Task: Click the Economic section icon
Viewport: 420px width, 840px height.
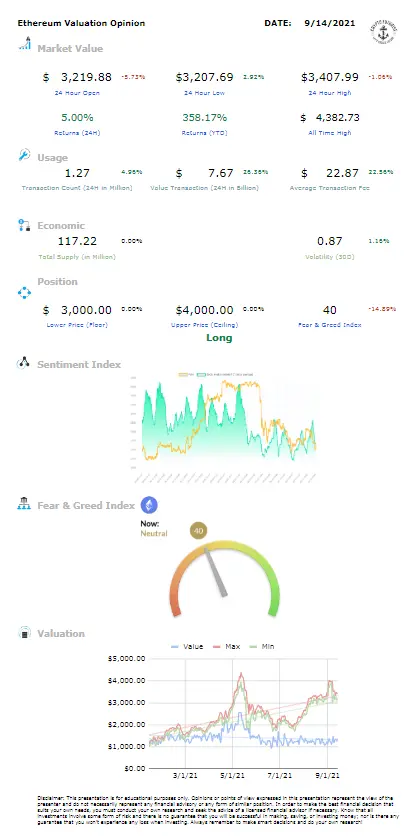Action: coord(24,225)
